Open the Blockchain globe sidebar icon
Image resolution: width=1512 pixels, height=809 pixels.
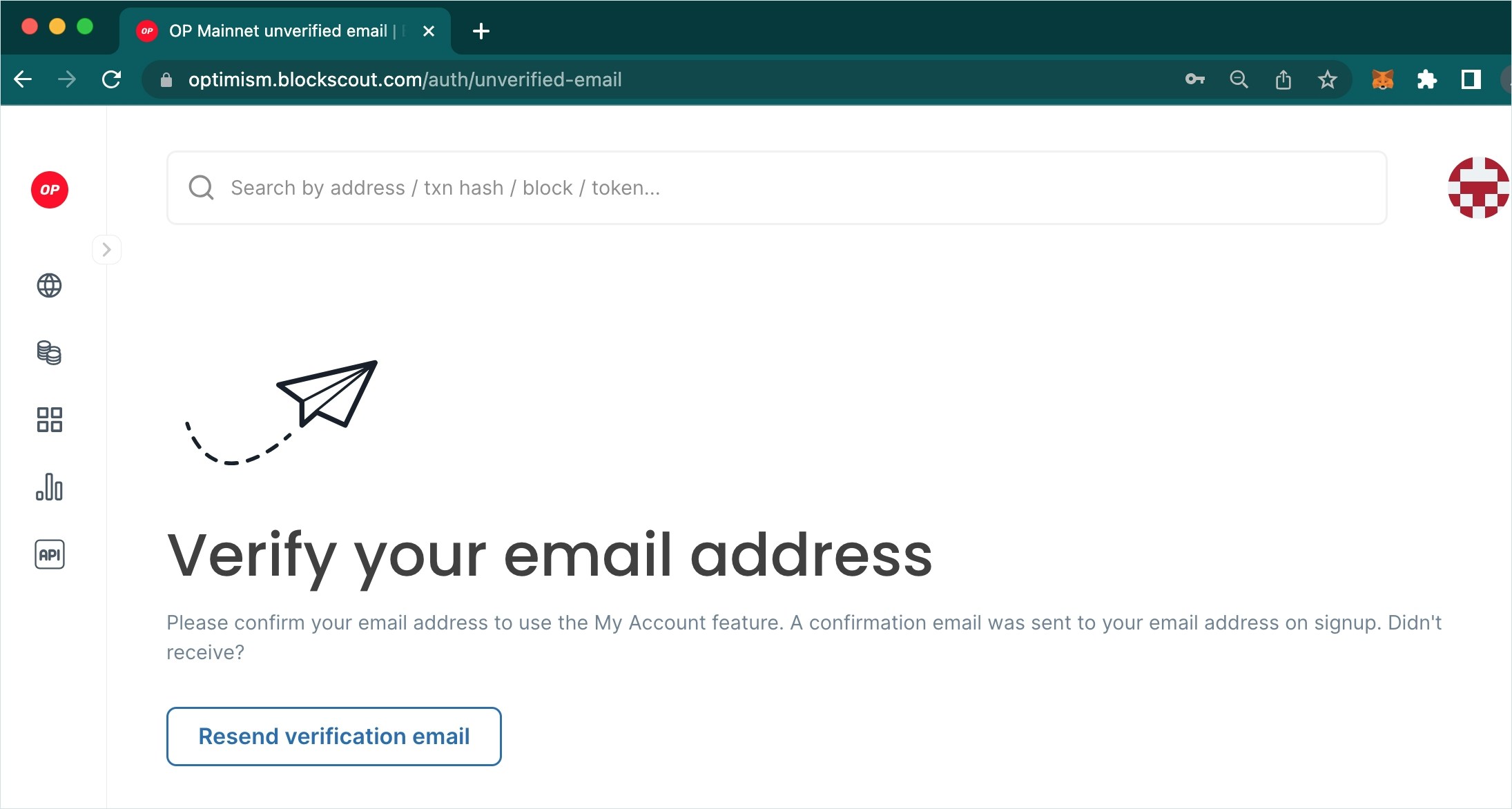pyautogui.click(x=49, y=285)
